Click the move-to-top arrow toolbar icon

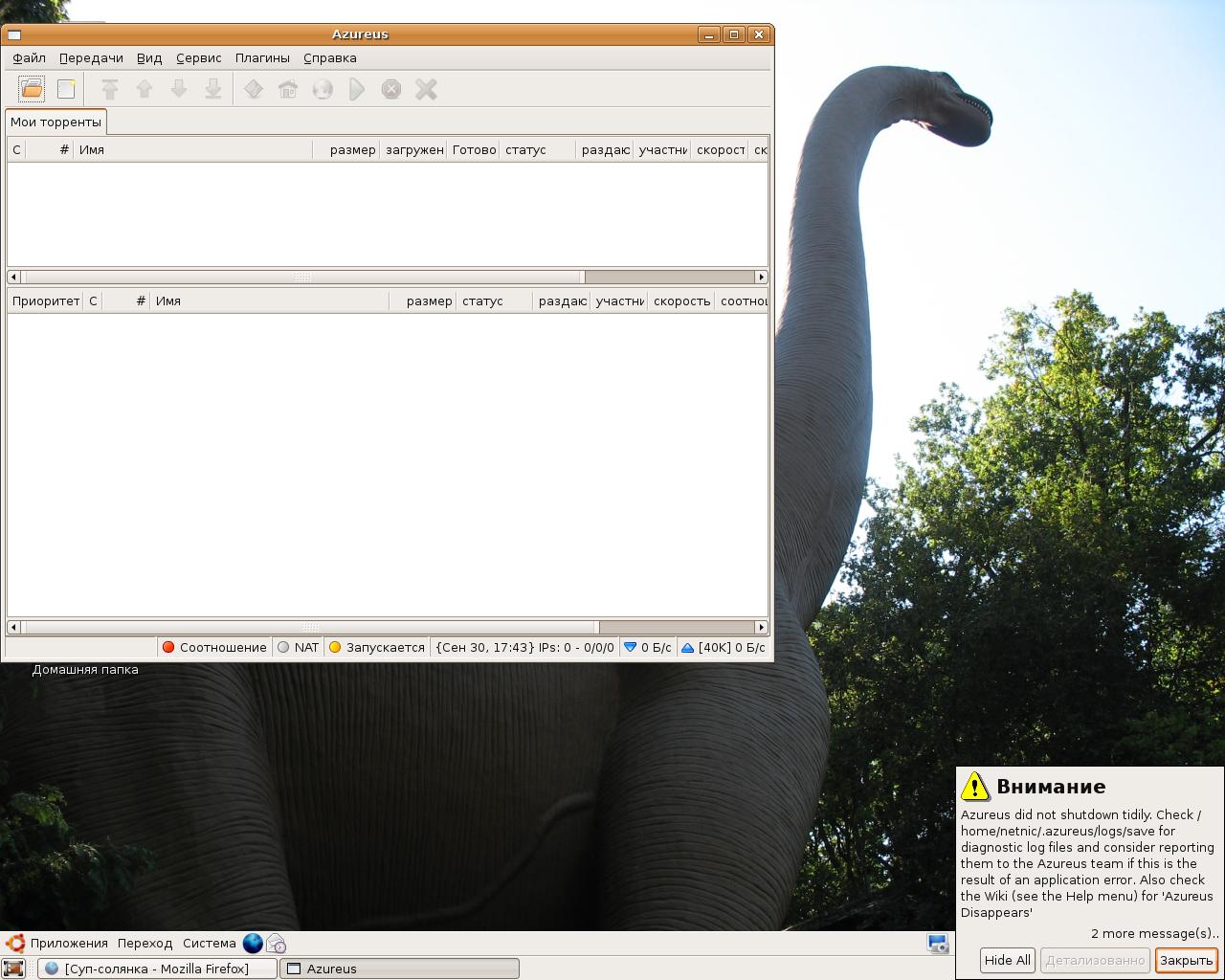coord(110,89)
